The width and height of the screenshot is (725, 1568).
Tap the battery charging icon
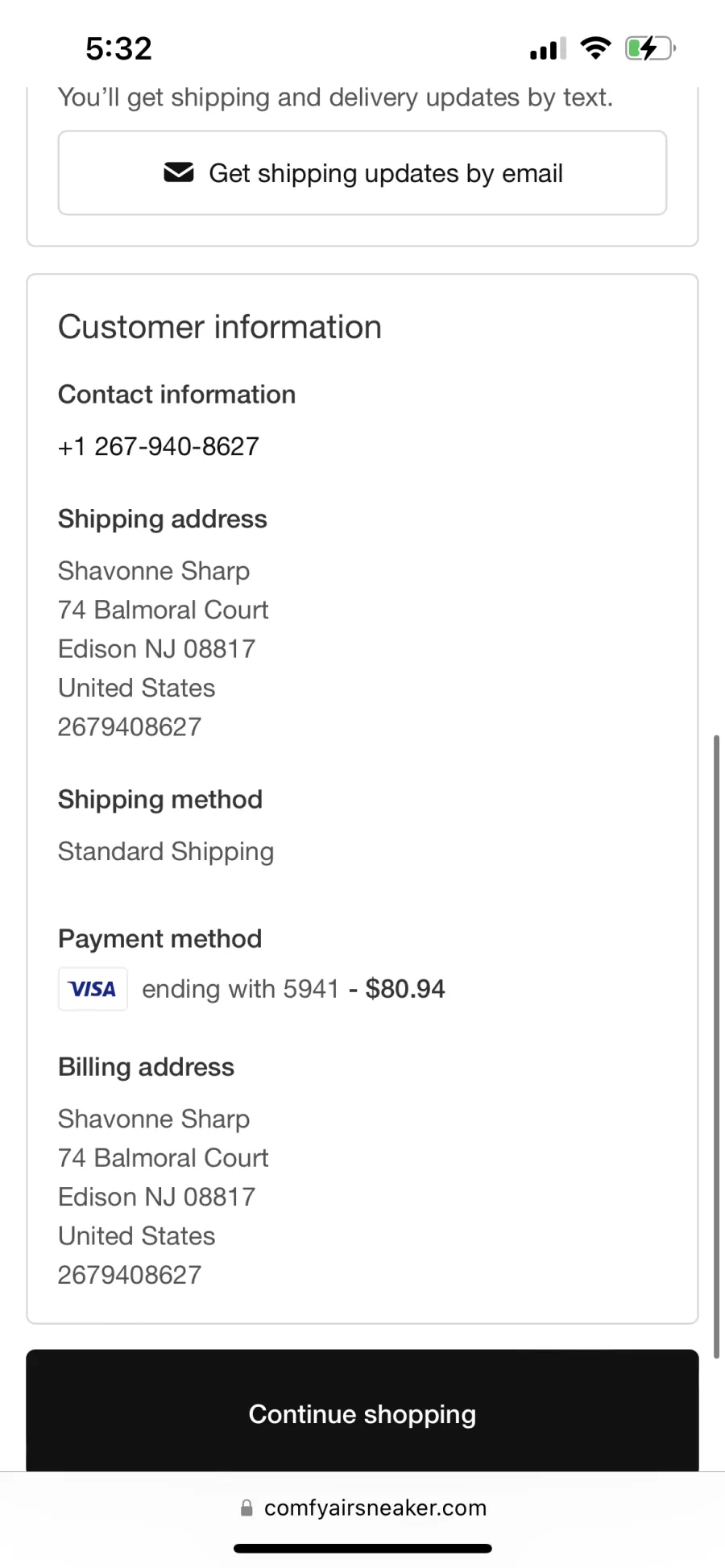[649, 48]
